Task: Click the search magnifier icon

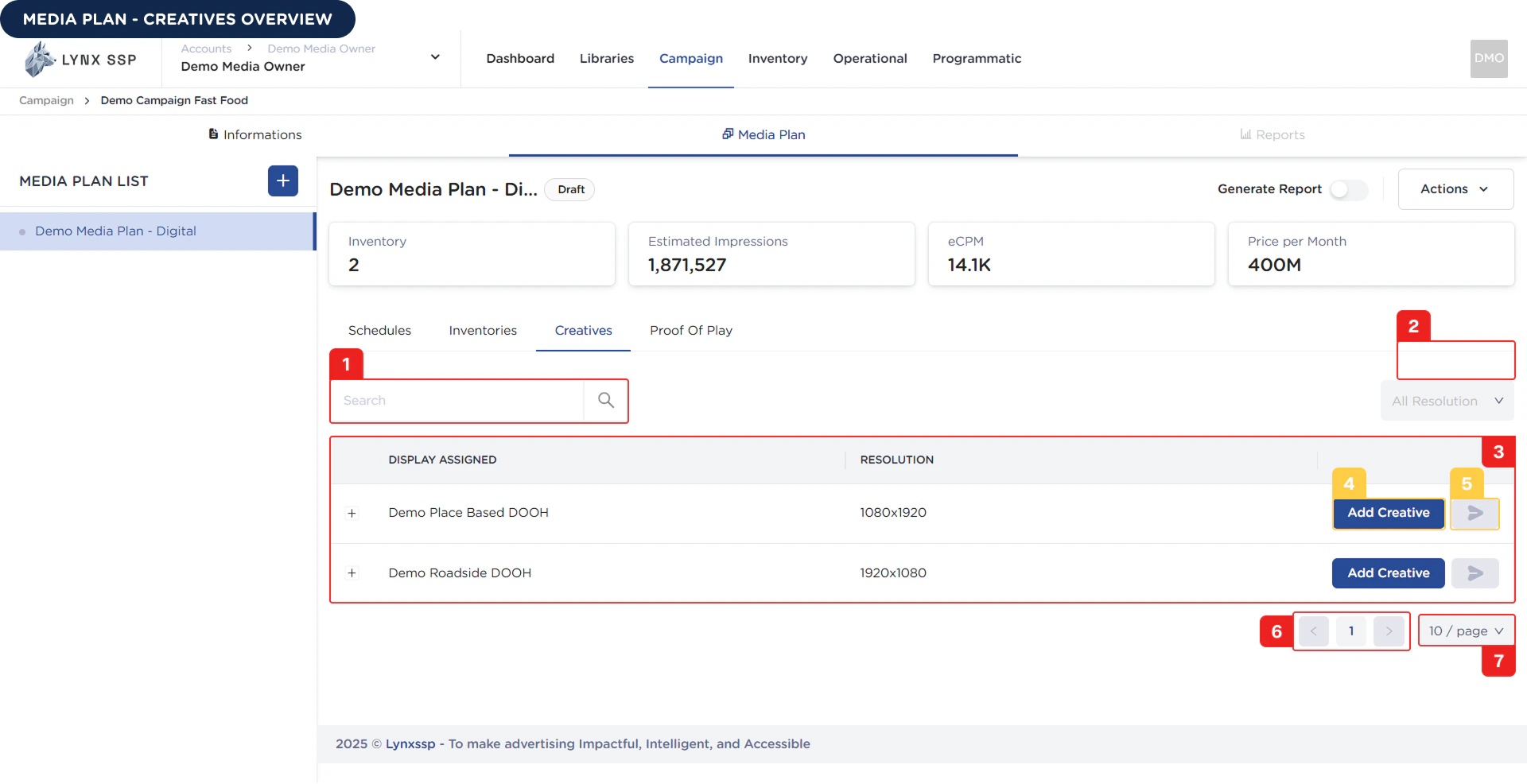Action: point(605,401)
